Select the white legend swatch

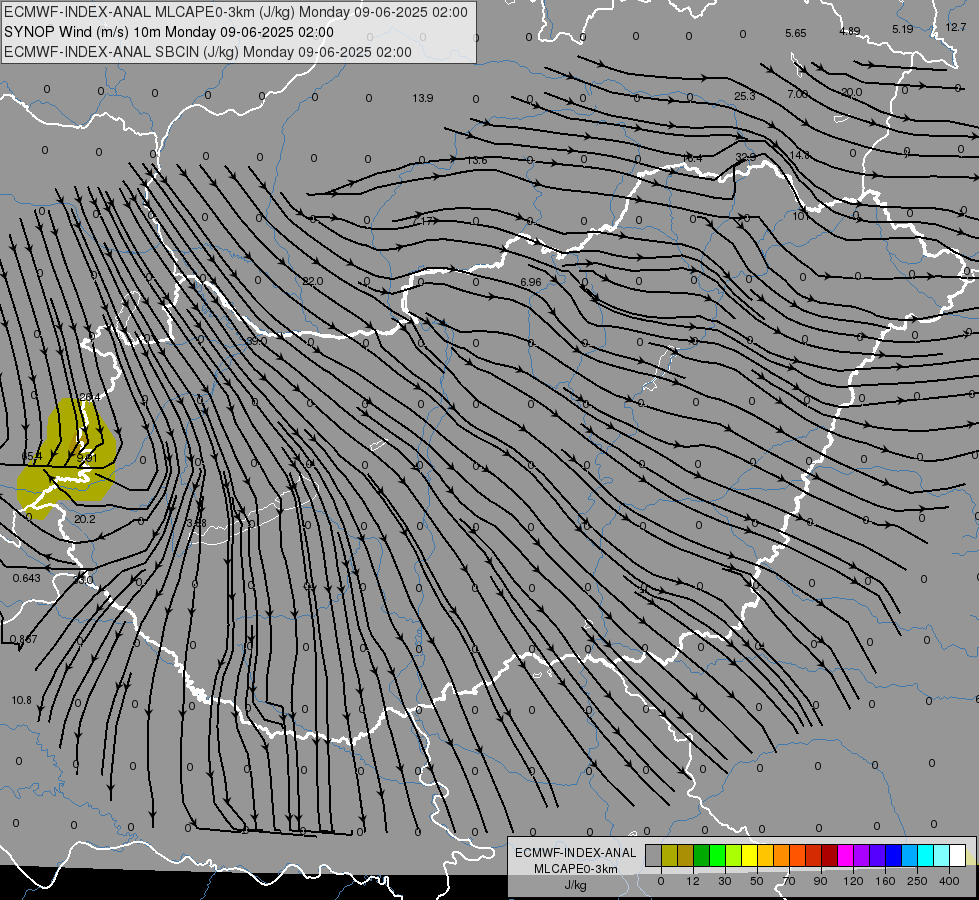pyautogui.click(x=957, y=855)
